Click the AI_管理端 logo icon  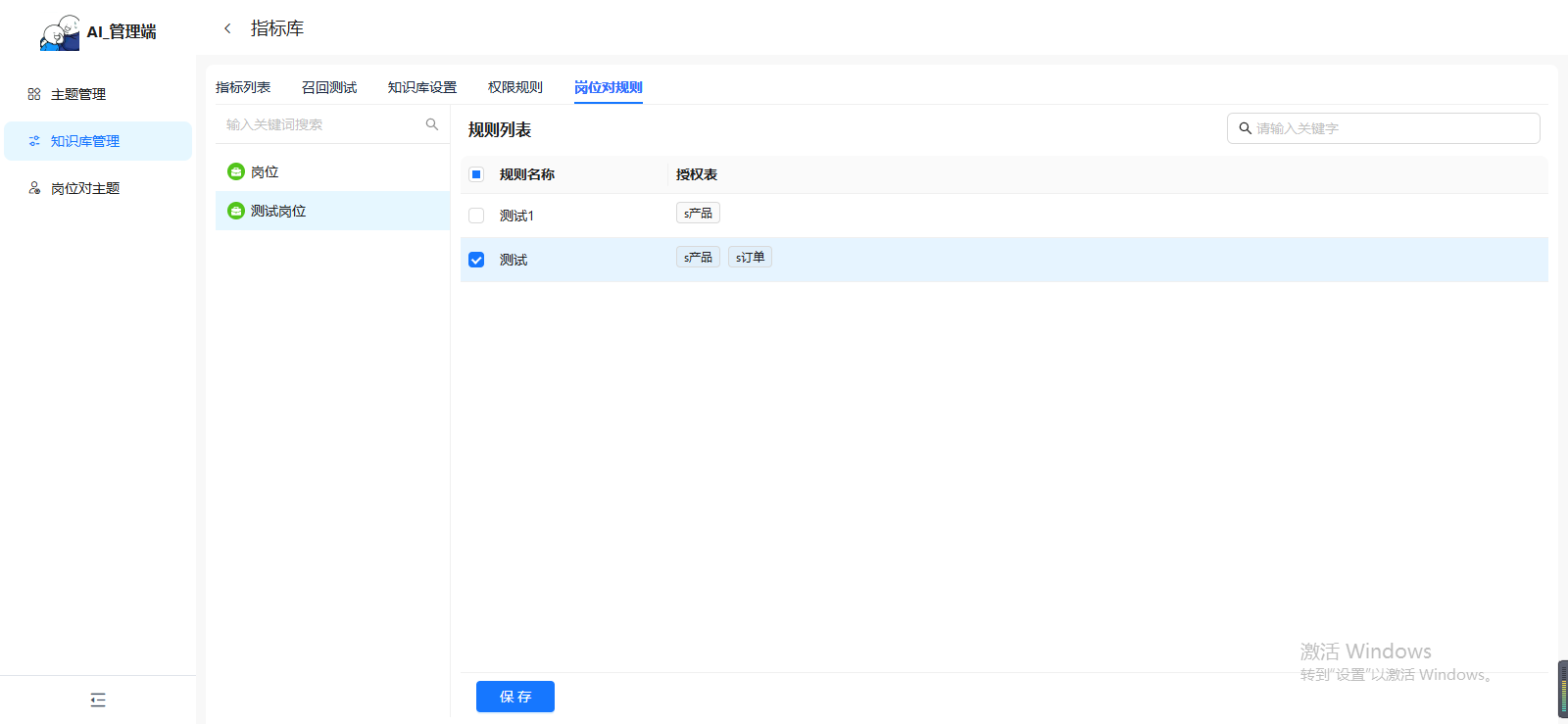tap(60, 32)
